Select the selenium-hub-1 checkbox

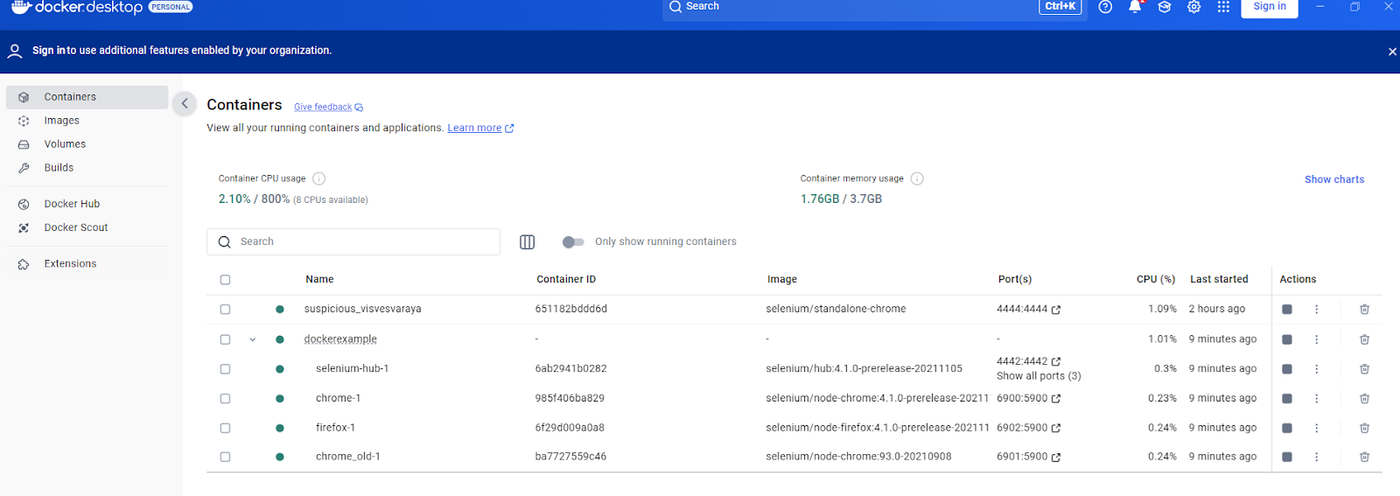[x=225, y=369]
